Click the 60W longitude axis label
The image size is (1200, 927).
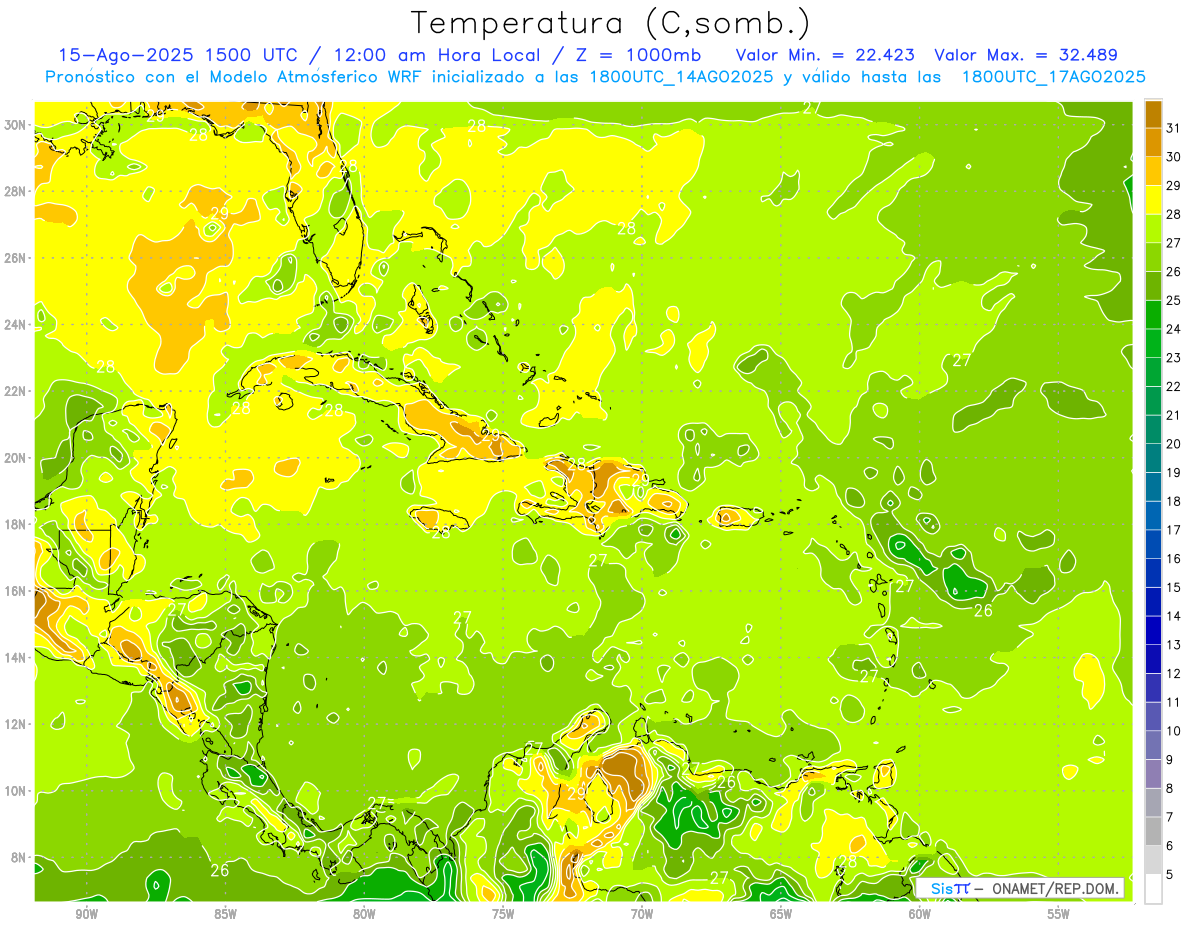(920, 915)
